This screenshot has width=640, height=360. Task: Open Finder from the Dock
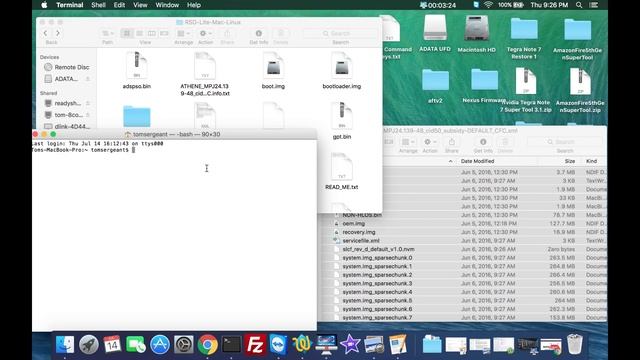click(65, 344)
